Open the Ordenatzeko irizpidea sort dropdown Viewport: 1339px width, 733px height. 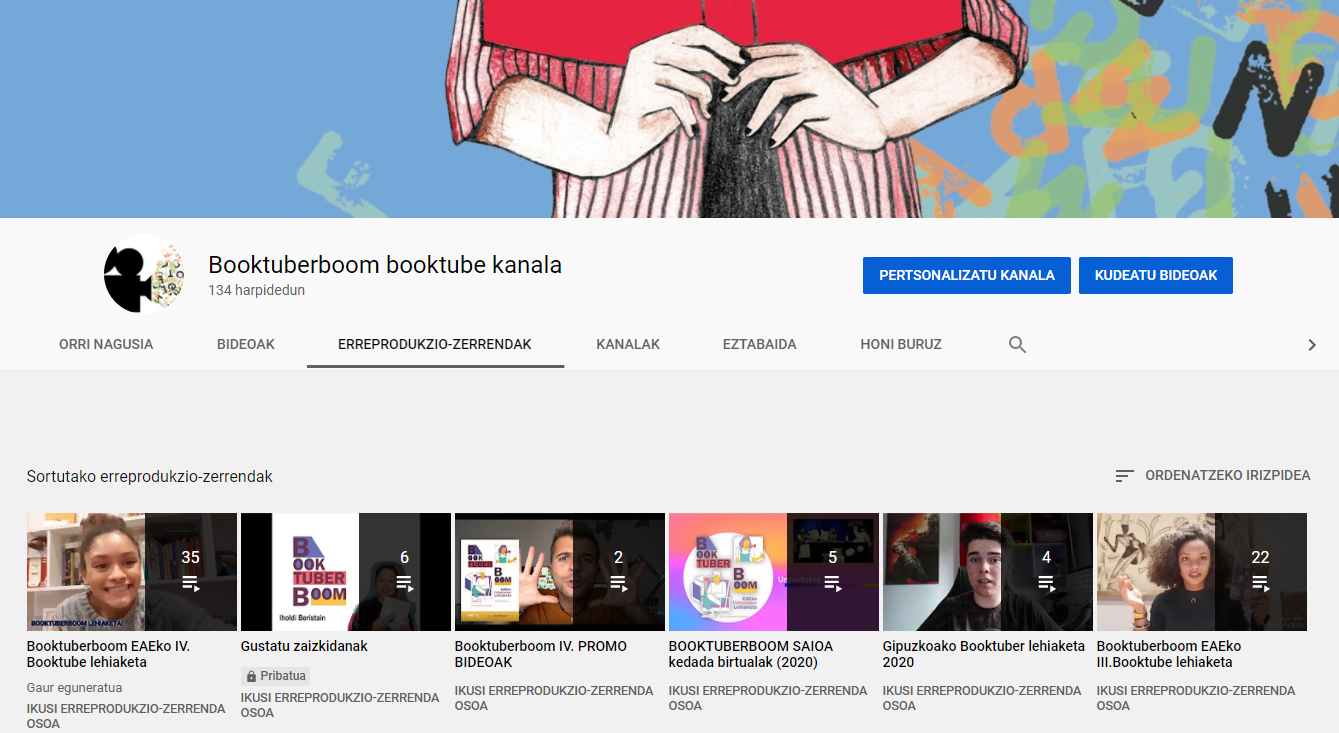click(x=1213, y=476)
